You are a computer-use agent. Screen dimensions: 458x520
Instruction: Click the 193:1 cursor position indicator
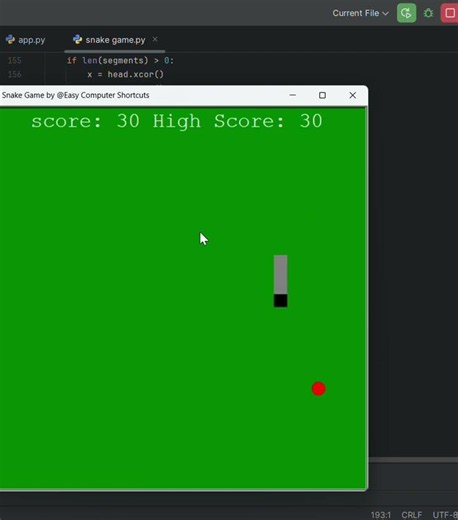point(381,515)
